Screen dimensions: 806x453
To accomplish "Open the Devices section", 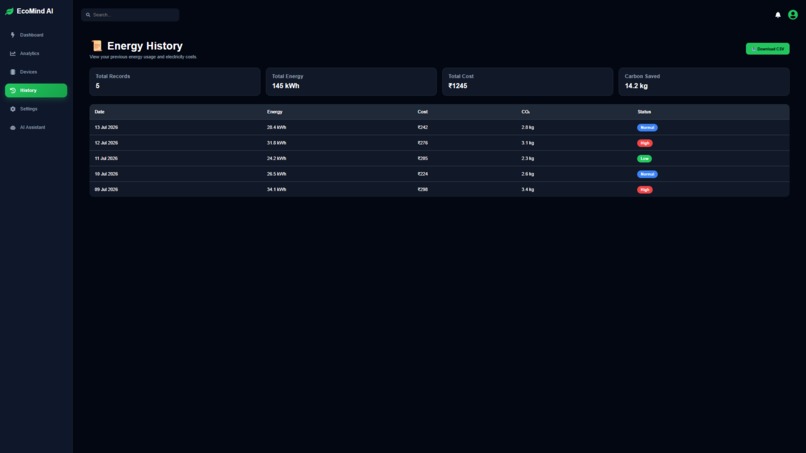I will (36, 72).
